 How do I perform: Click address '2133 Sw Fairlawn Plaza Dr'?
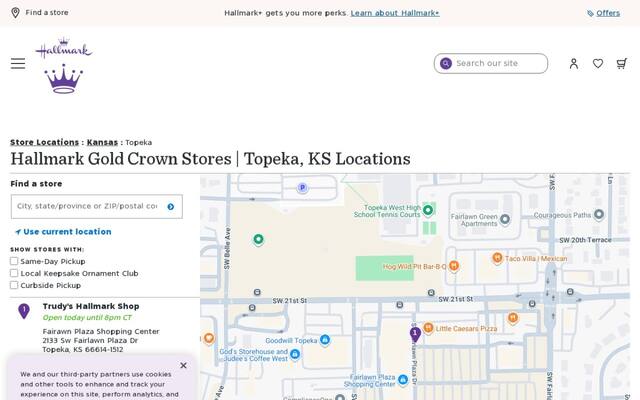[x=90, y=340]
